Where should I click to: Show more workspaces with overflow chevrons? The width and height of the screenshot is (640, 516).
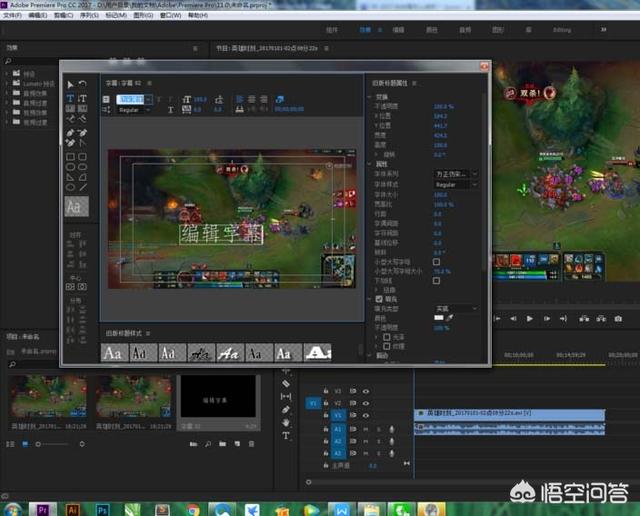(603, 29)
